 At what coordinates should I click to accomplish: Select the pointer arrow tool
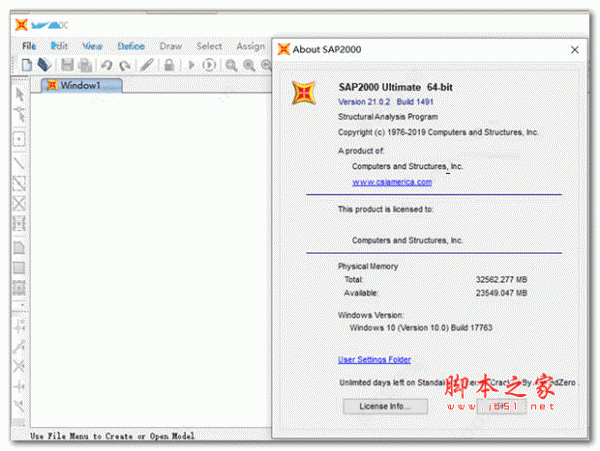click(x=20, y=94)
